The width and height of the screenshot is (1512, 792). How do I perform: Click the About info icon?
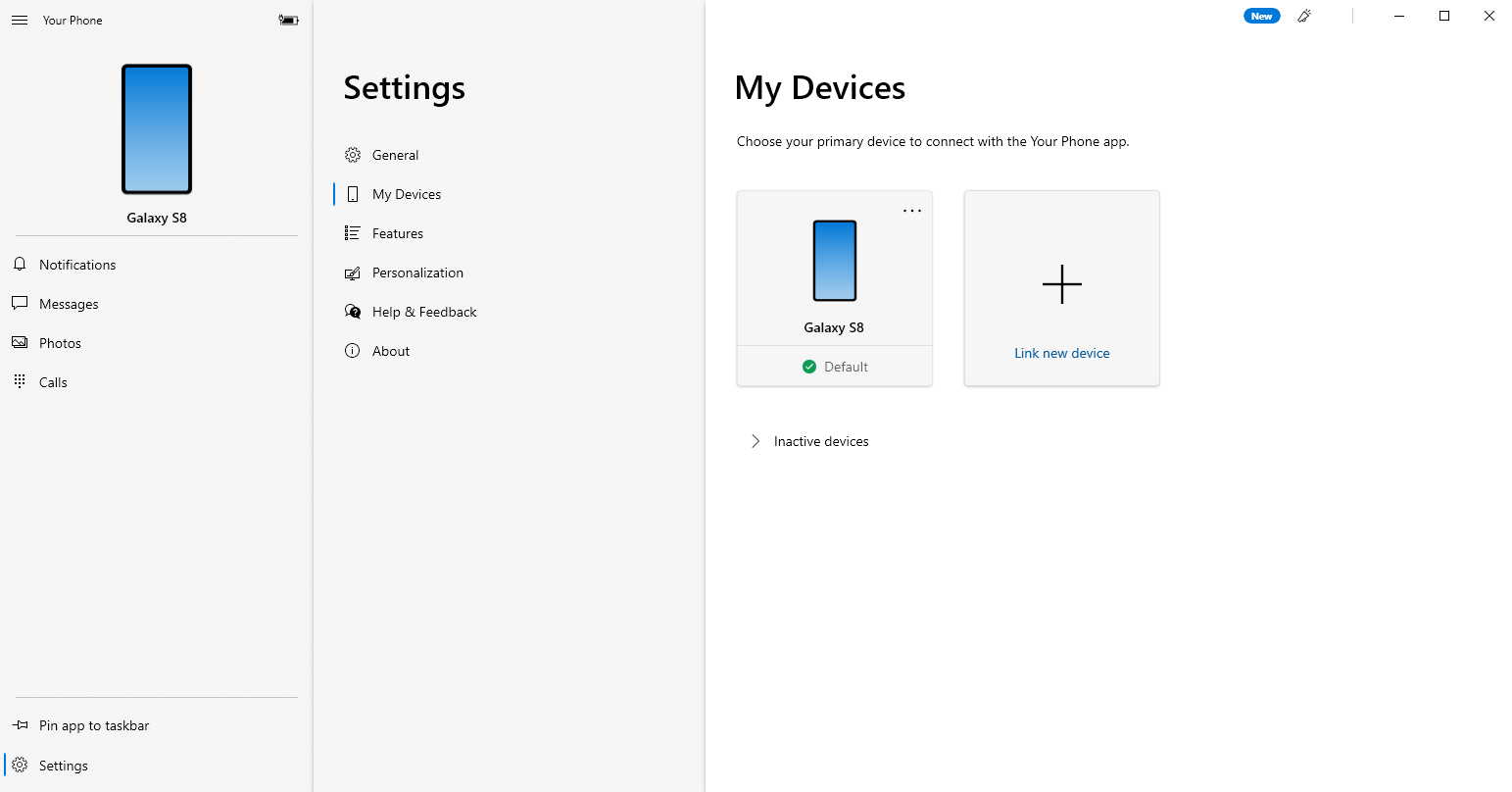353,351
